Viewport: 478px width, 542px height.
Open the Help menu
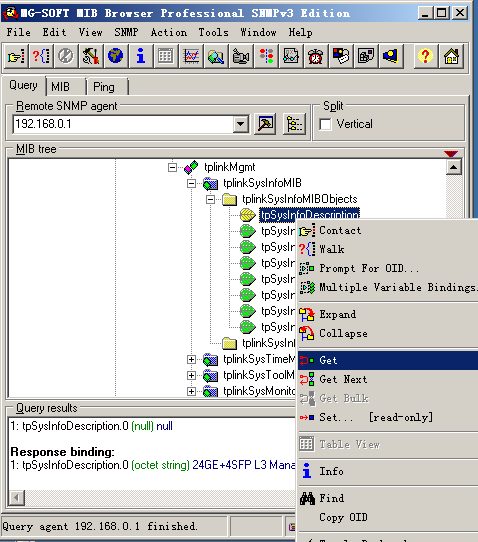click(300, 32)
